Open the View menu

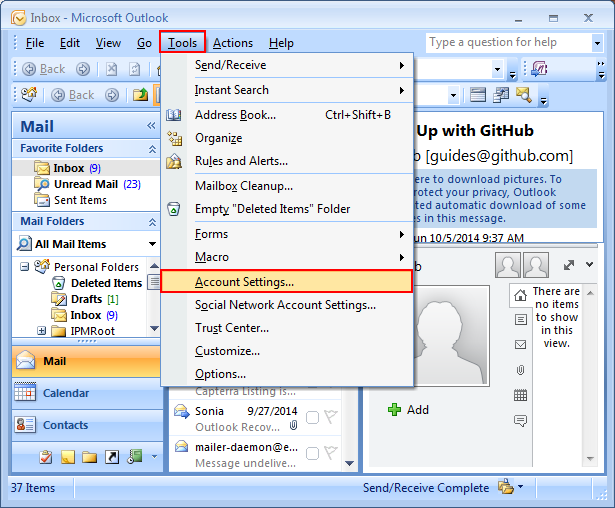pyautogui.click(x=108, y=43)
